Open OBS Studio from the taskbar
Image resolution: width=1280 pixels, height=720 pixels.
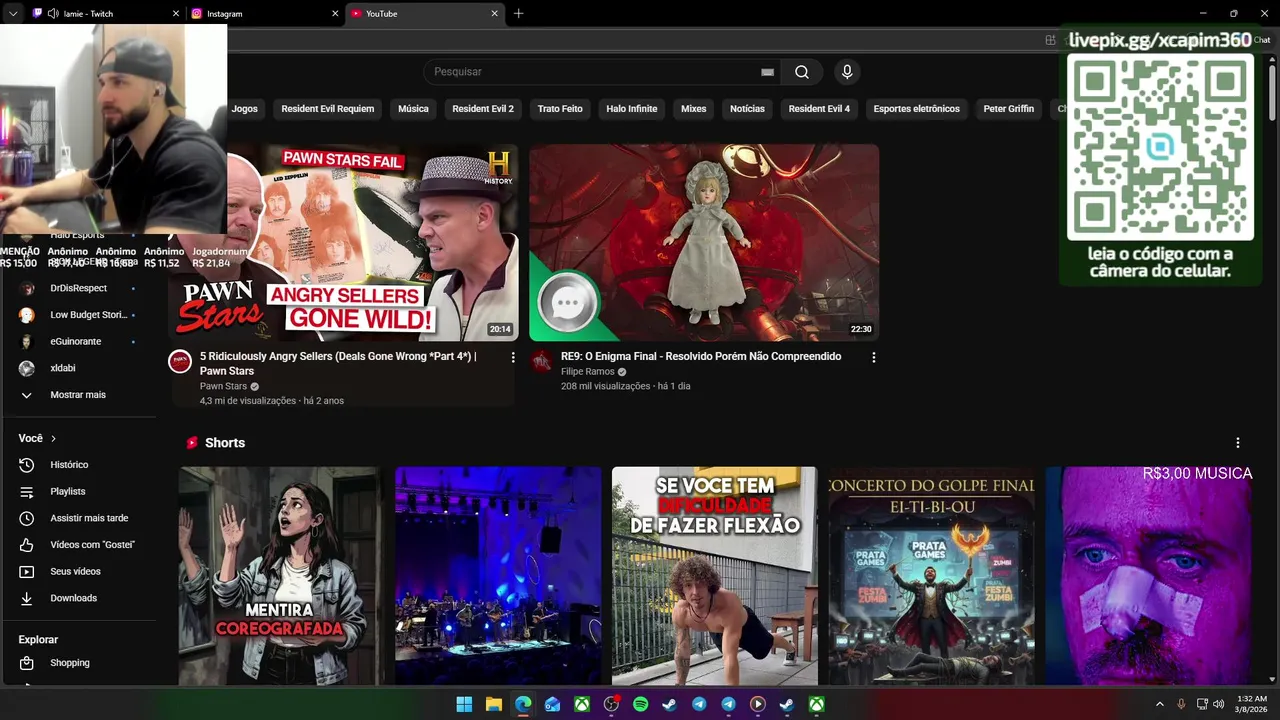(x=611, y=704)
